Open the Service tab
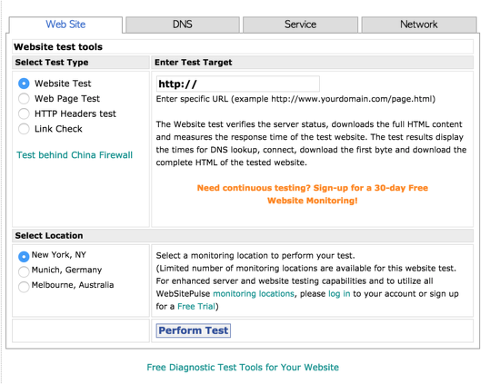500x384 pixels. pos(300,24)
